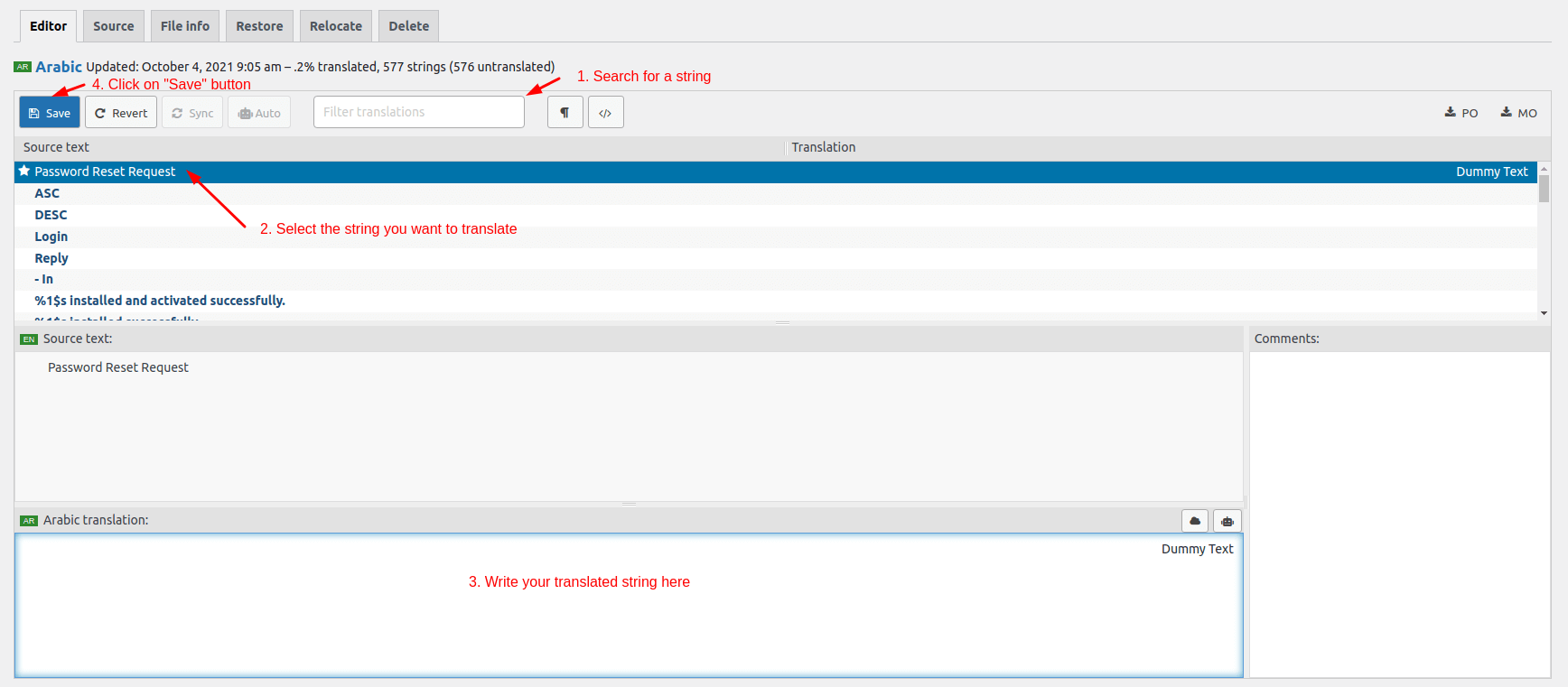Open the Restore tab
This screenshot has height=687, width=1568.
click(259, 26)
